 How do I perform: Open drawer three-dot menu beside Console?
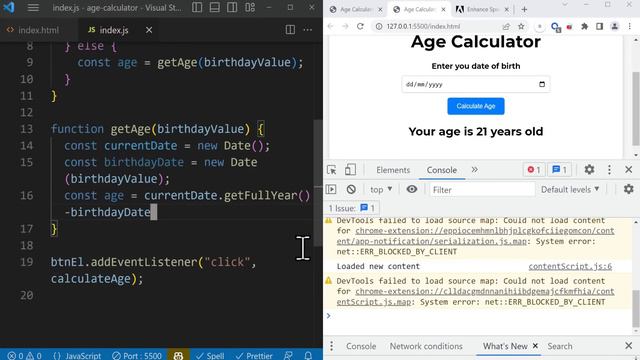[x=331, y=346]
